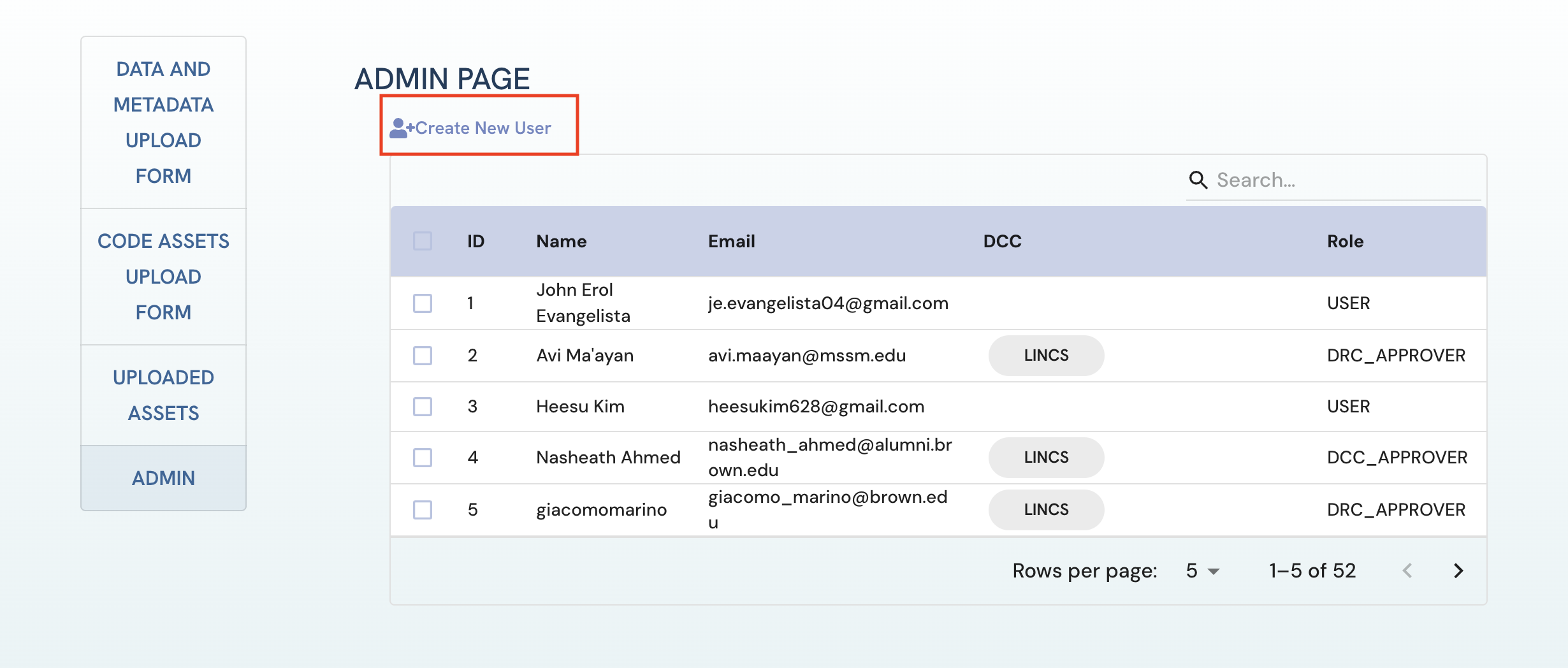This screenshot has width=1568, height=668.
Task: Click the add-user icon beside Create New User
Action: [401, 128]
